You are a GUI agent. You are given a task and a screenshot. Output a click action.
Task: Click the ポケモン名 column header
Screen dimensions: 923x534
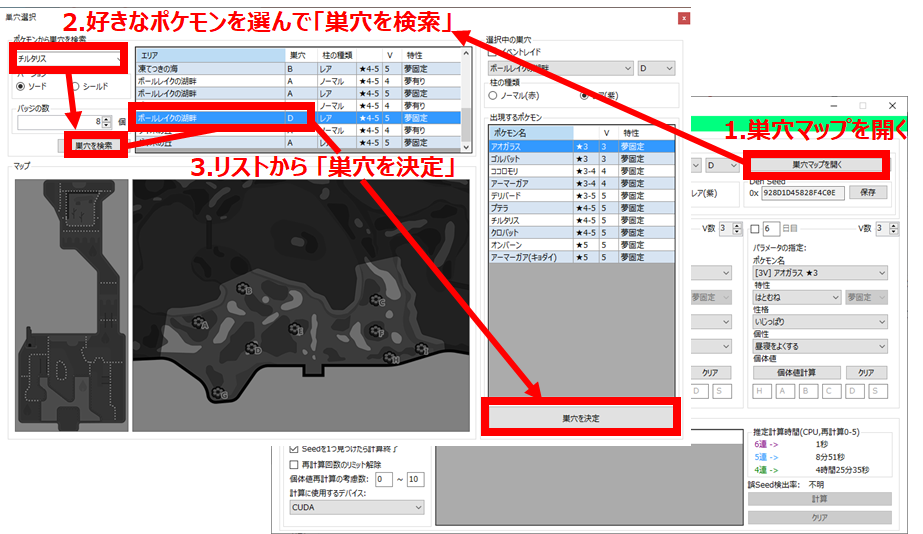tap(531, 133)
